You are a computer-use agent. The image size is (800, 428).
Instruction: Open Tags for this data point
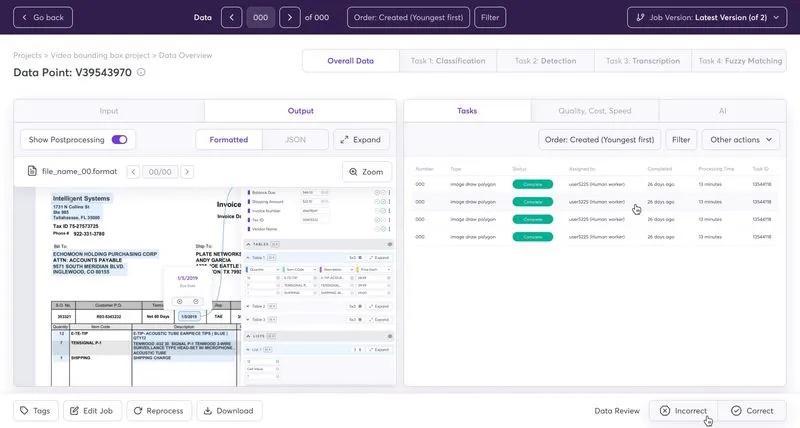pos(35,410)
